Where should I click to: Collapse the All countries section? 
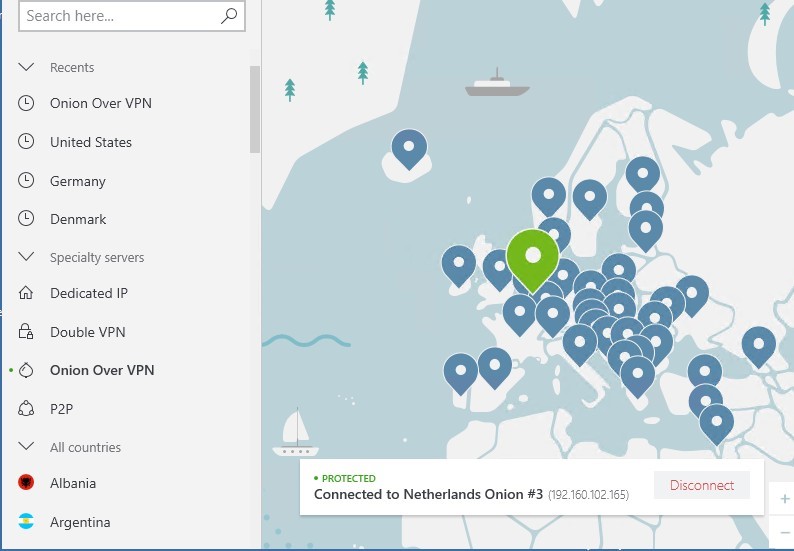(x=27, y=448)
